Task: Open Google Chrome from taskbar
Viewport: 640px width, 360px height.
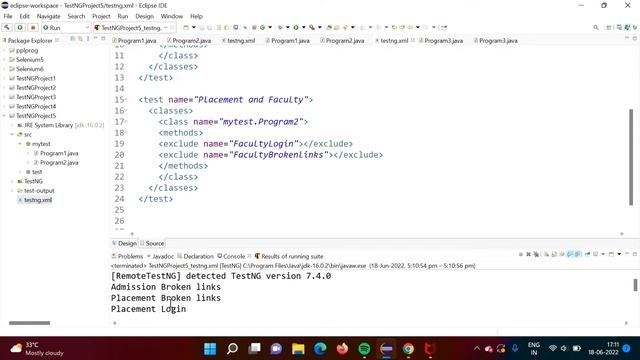Action: tap(408, 349)
